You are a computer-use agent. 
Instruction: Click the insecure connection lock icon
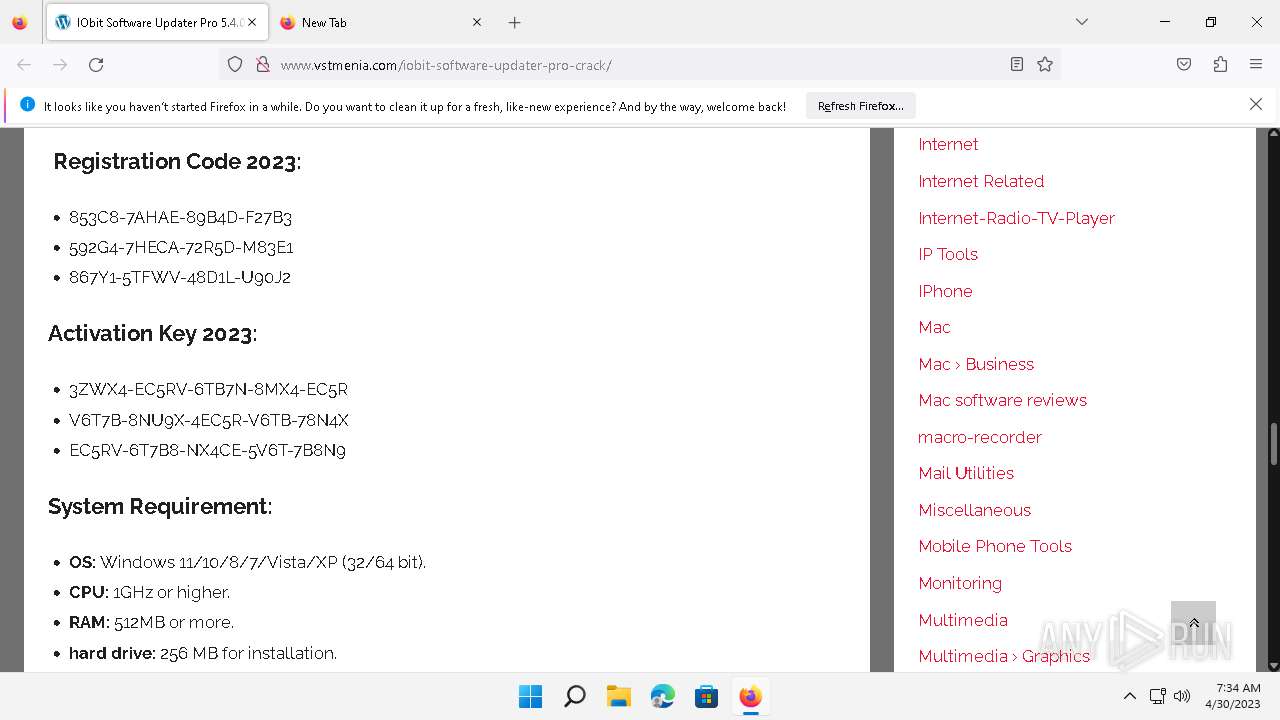[x=263, y=64]
